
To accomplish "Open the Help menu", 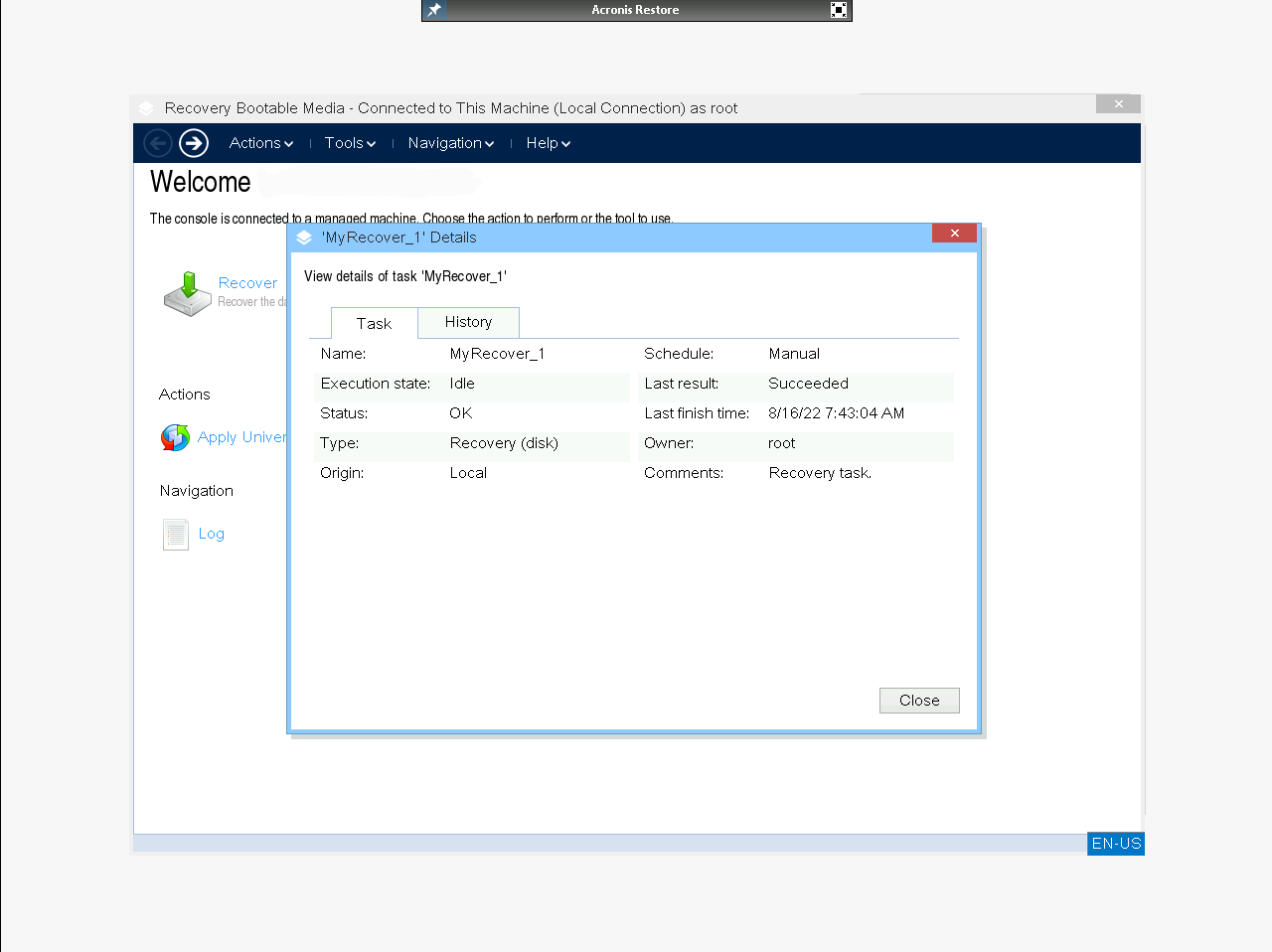I will (549, 143).
